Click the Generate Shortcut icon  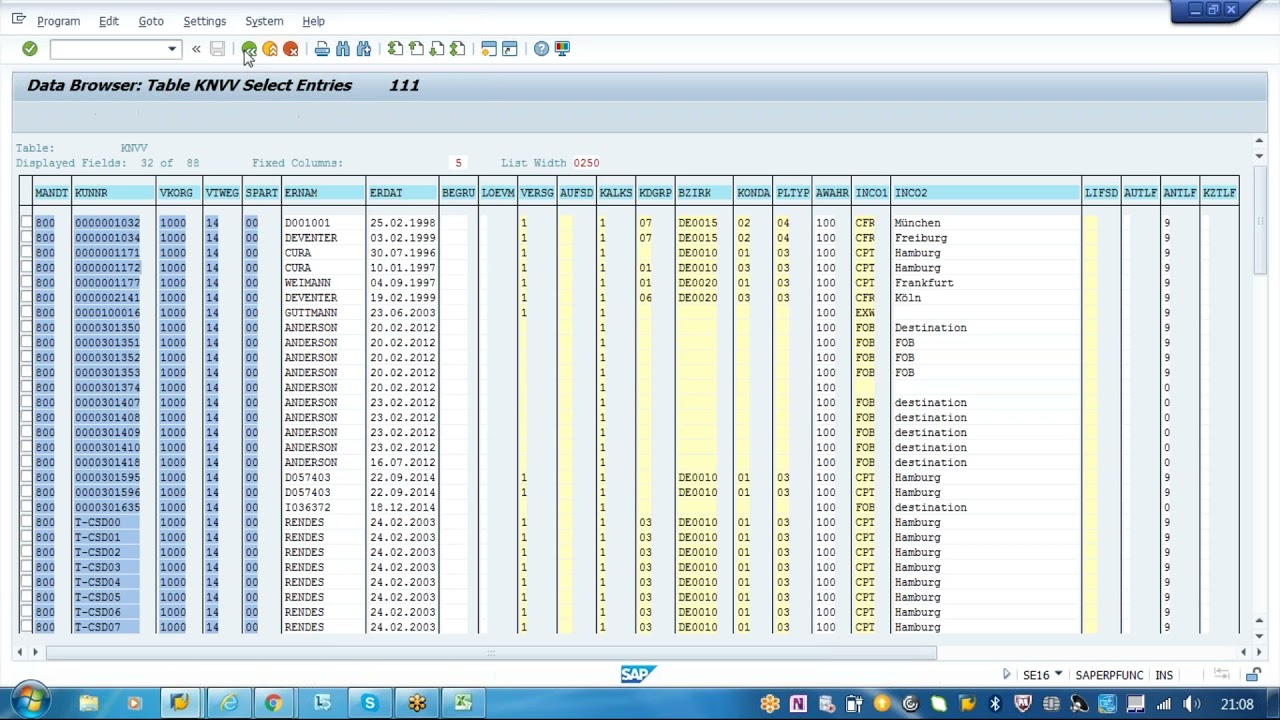click(510, 49)
